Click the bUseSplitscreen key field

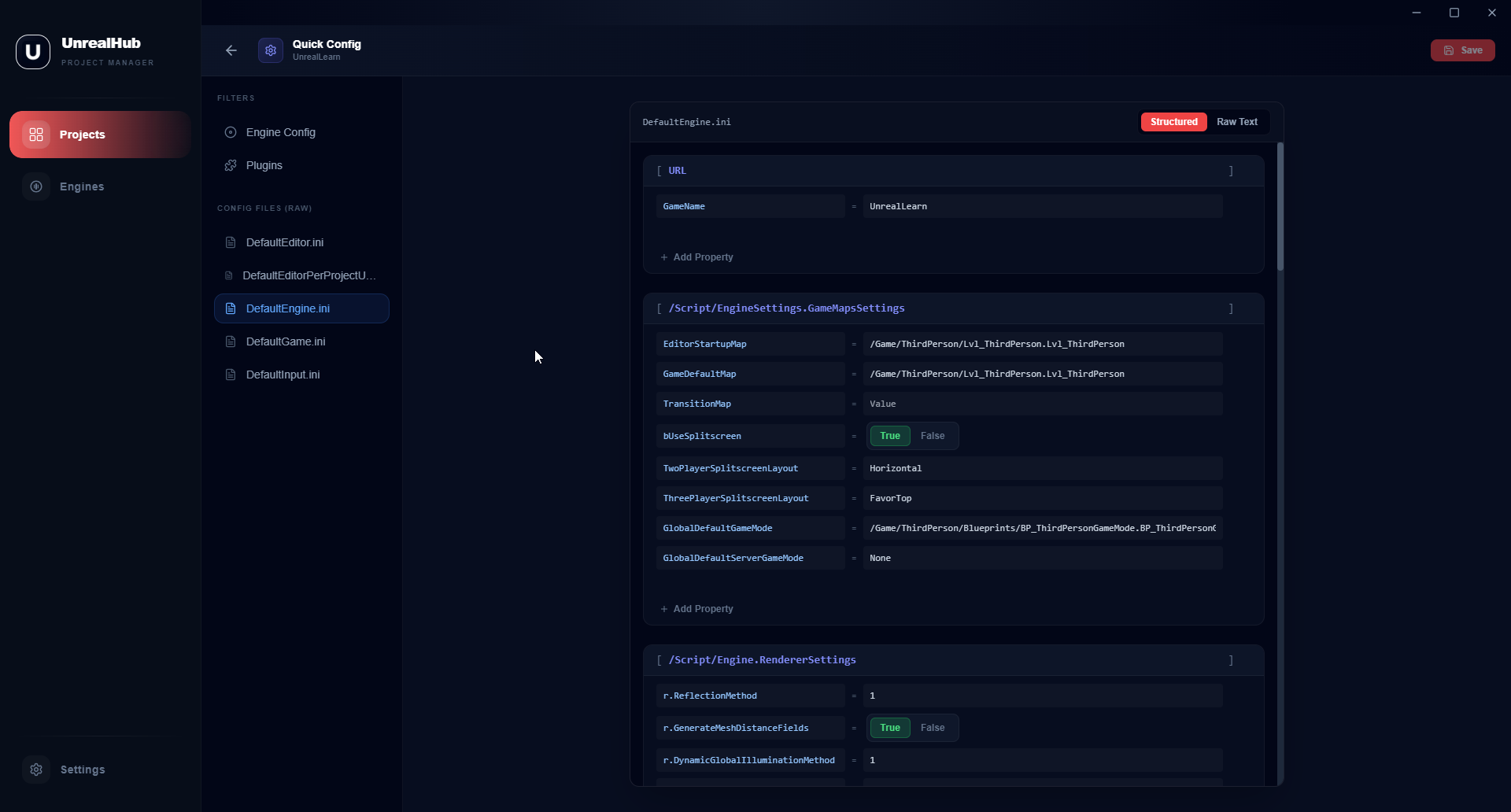point(751,436)
